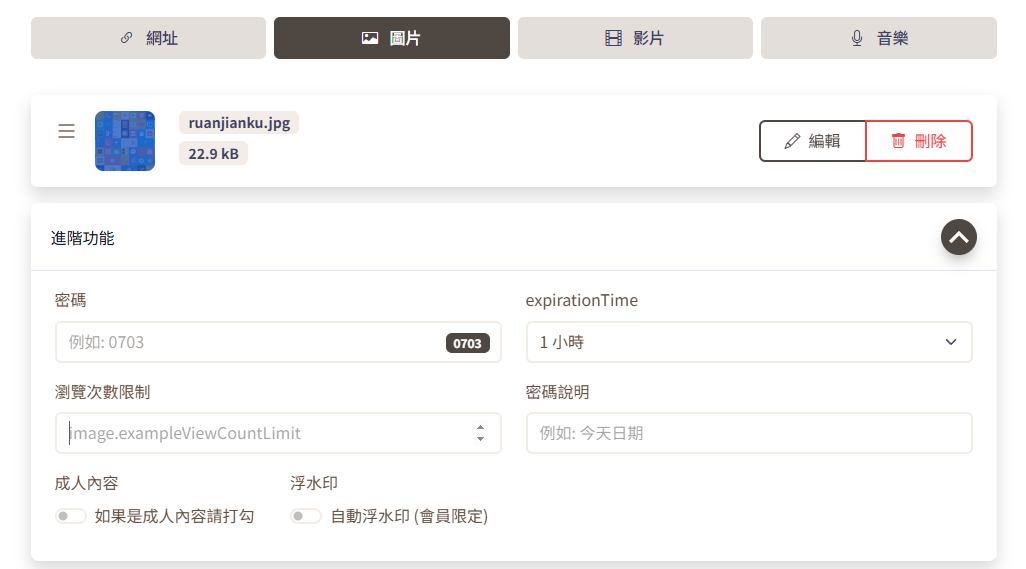Image resolution: width=1026 pixels, height=569 pixels.
Task: Click the picture icon in 圖片 tab
Action: pos(370,38)
